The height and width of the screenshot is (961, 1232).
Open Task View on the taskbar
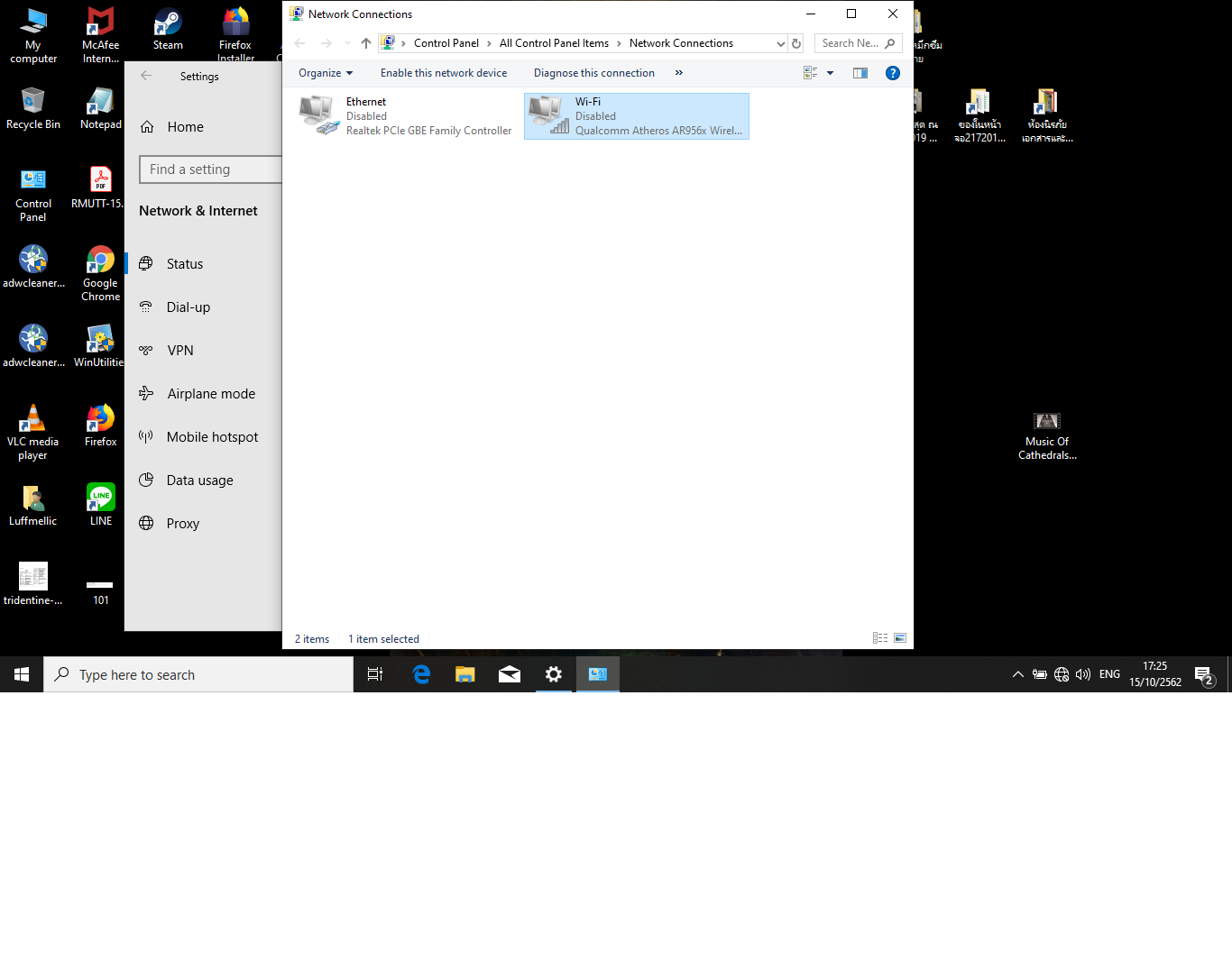pos(376,674)
